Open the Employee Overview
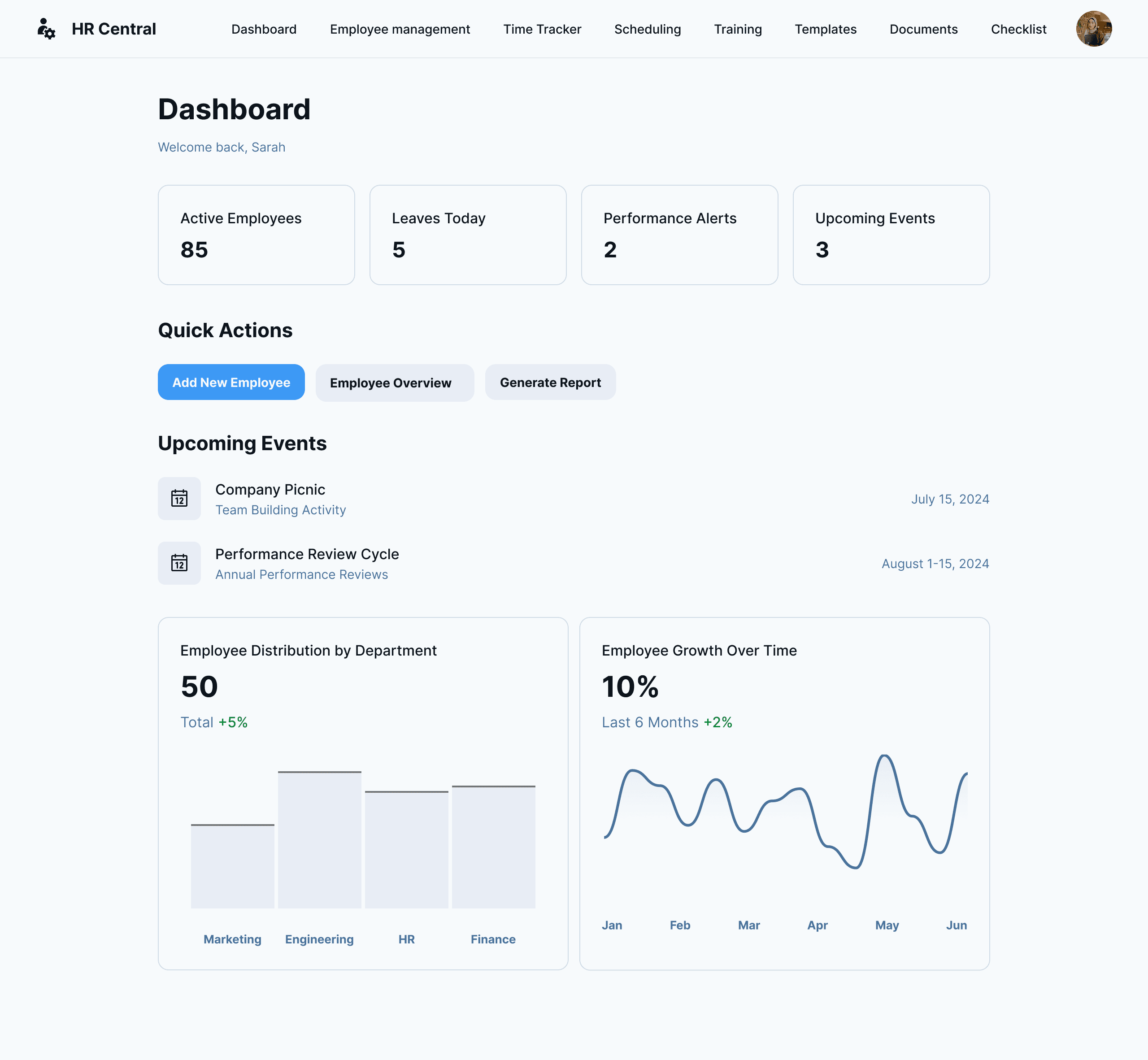The height and width of the screenshot is (1060, 1148). [394, 382]
